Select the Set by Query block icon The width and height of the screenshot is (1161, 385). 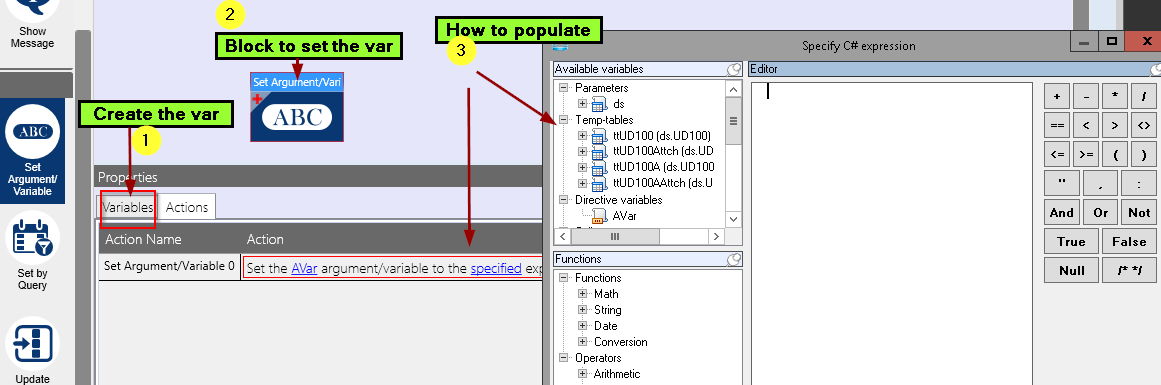33,237
